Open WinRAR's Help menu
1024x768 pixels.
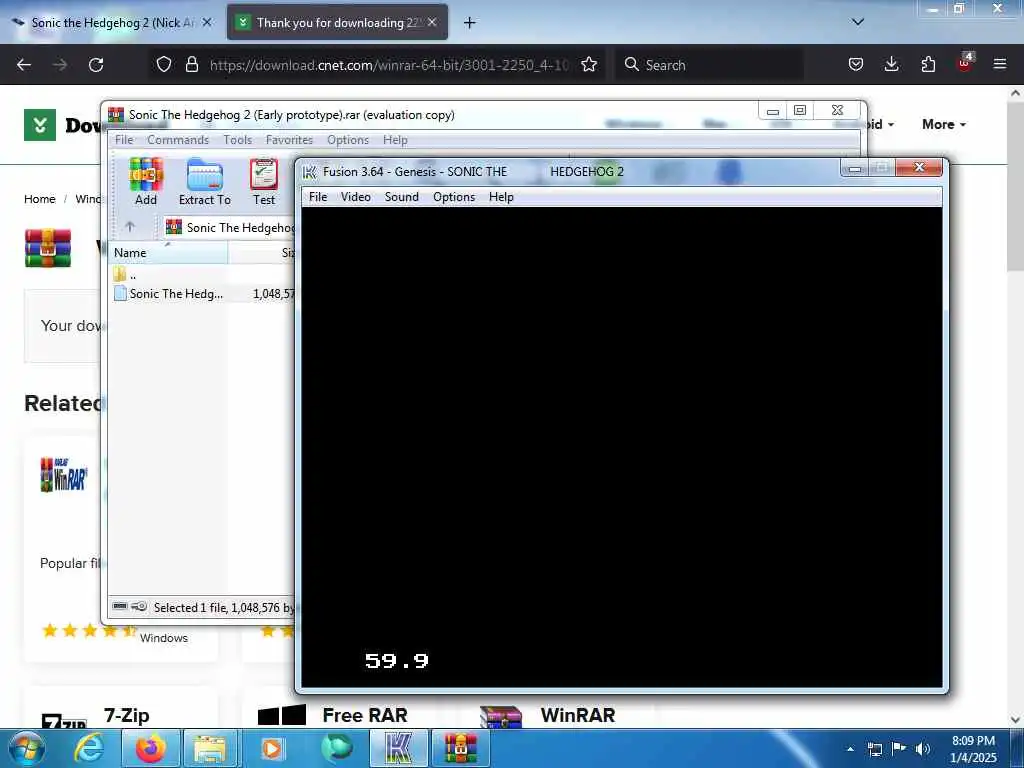click(395, 140)
